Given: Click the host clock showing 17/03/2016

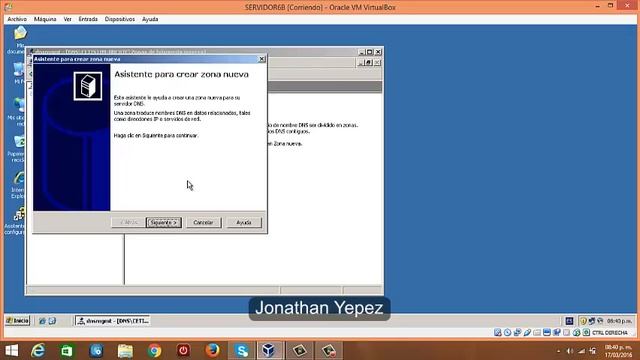Looking at the screenshot, I should pyautogui.click(x=618, y=351).
